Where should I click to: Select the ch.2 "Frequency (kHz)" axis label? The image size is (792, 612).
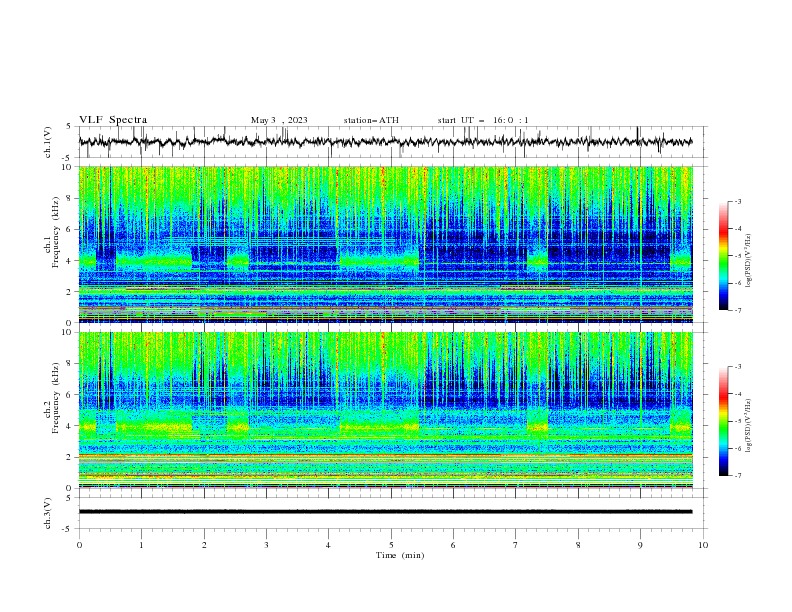tap(55, 397)
